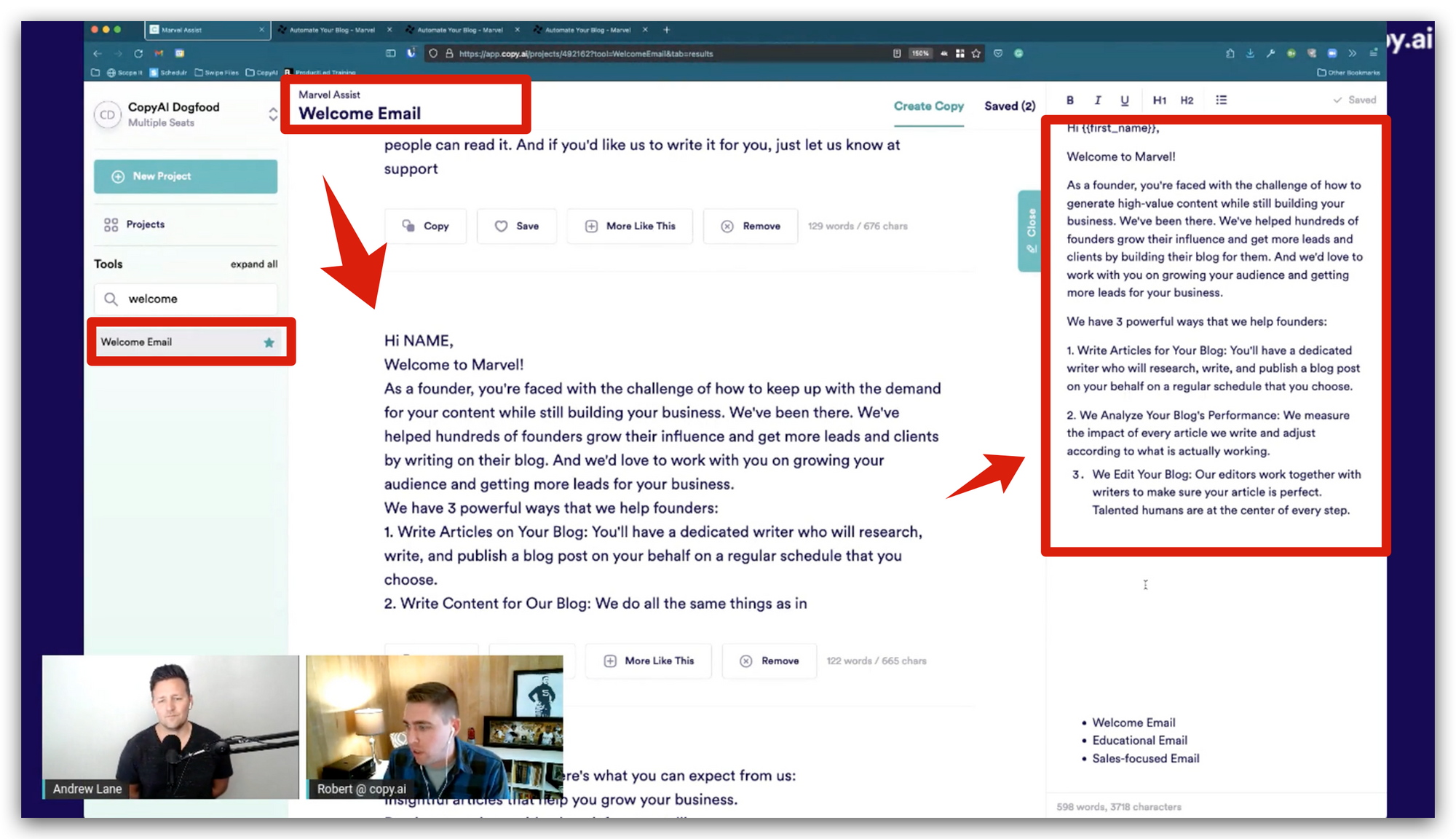
Task: Open the calendar shortcut in the toolbar
Action: tap(180, 53)
